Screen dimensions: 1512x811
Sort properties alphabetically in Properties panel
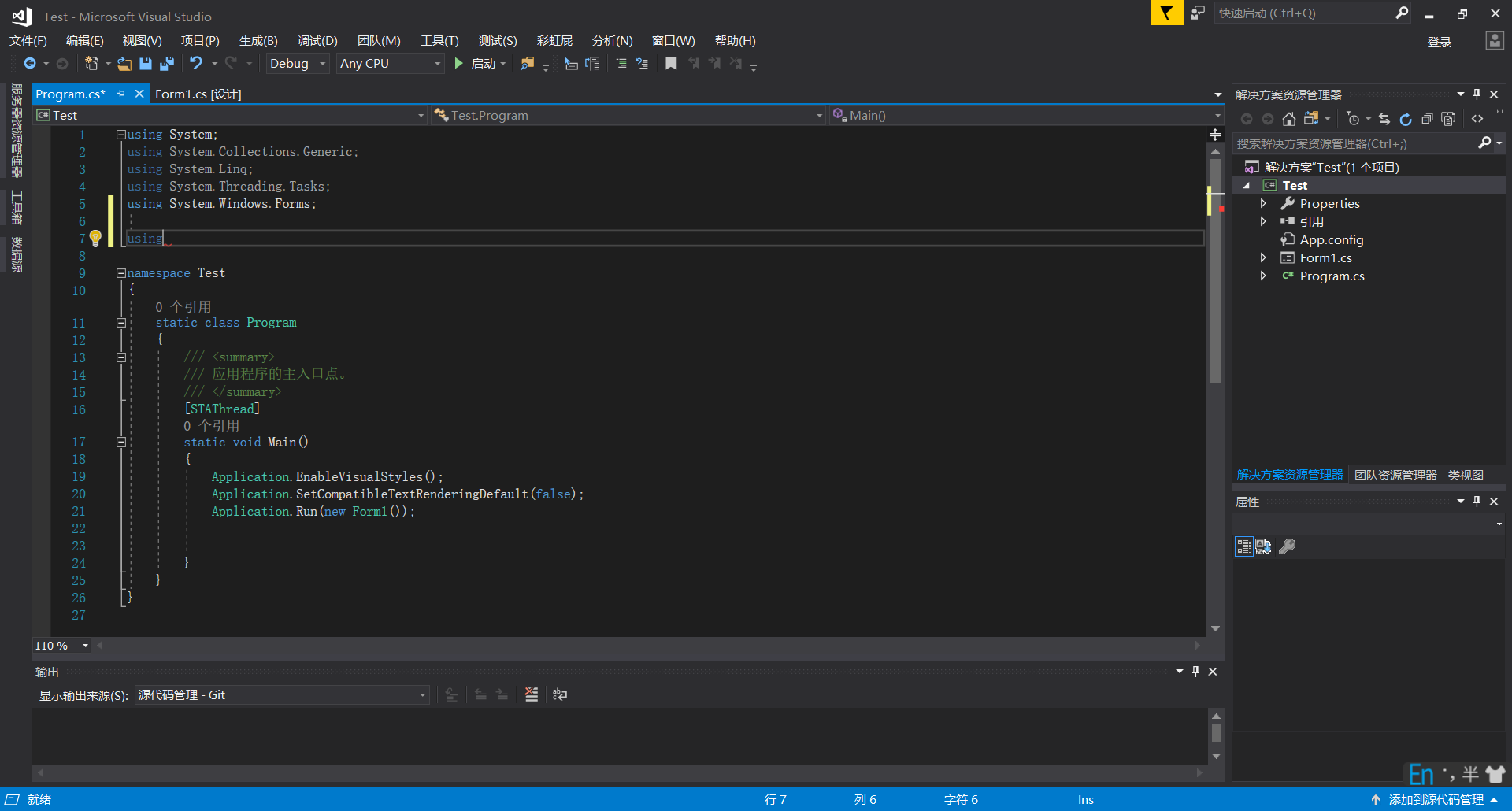pyautogui.click(x=1263, y=546)
